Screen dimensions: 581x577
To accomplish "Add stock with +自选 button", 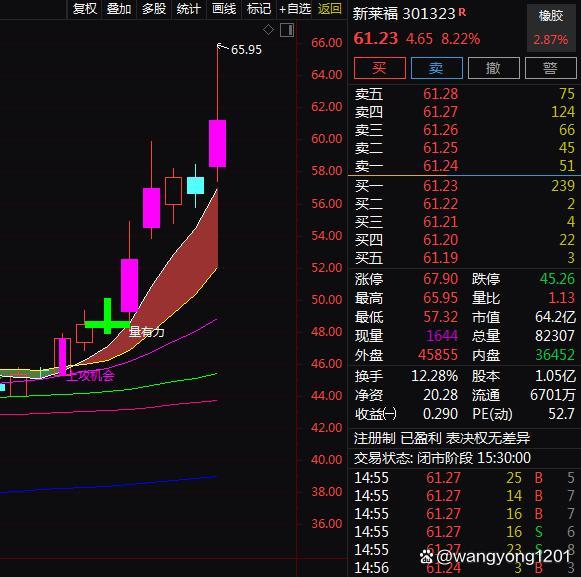I will coord(295,9).
